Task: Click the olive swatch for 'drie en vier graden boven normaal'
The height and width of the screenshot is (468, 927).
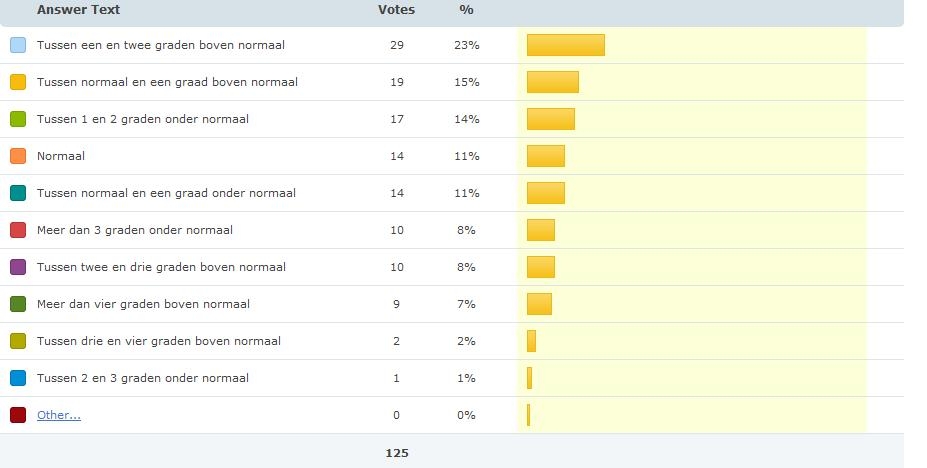Action: click(x=18, y=341)
